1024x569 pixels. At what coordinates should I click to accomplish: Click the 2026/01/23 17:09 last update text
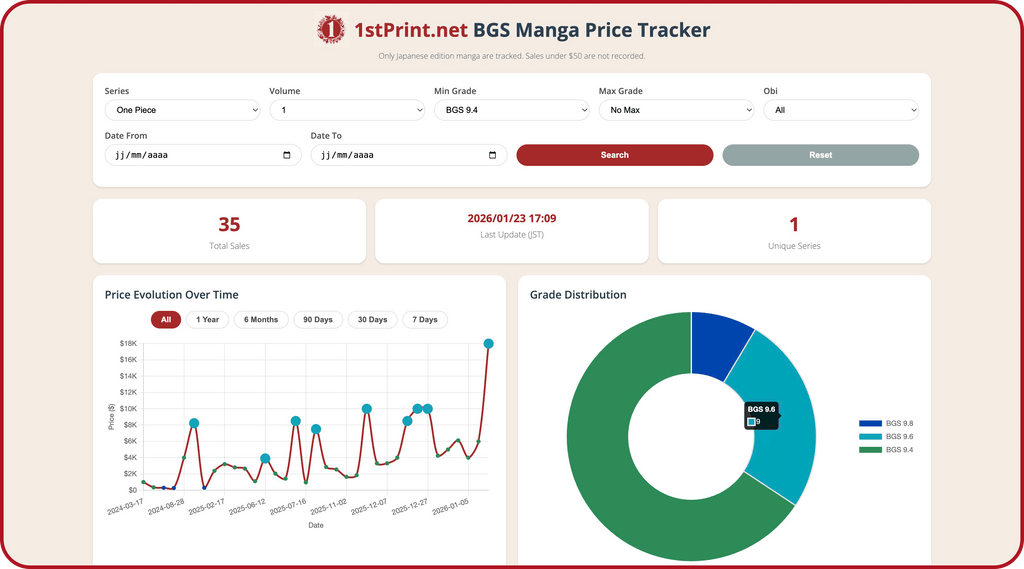(512, 218)
